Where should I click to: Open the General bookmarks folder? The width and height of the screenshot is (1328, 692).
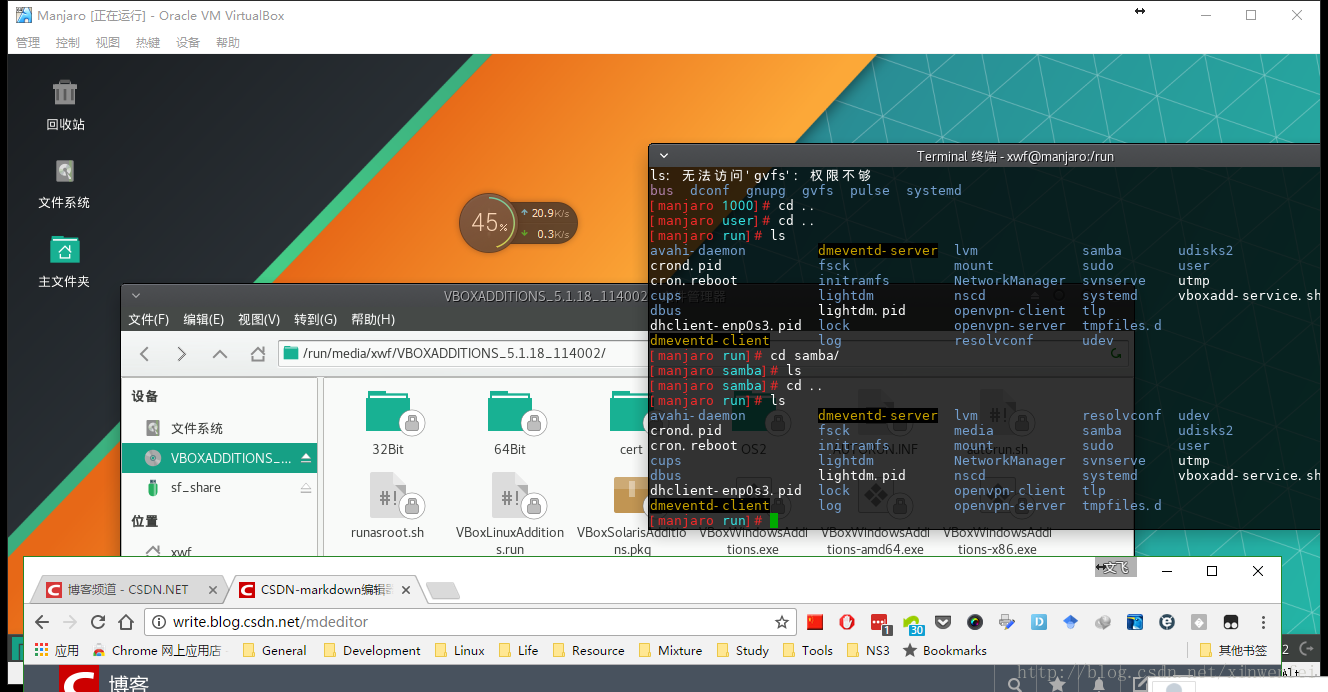click(x=275, y=650)
